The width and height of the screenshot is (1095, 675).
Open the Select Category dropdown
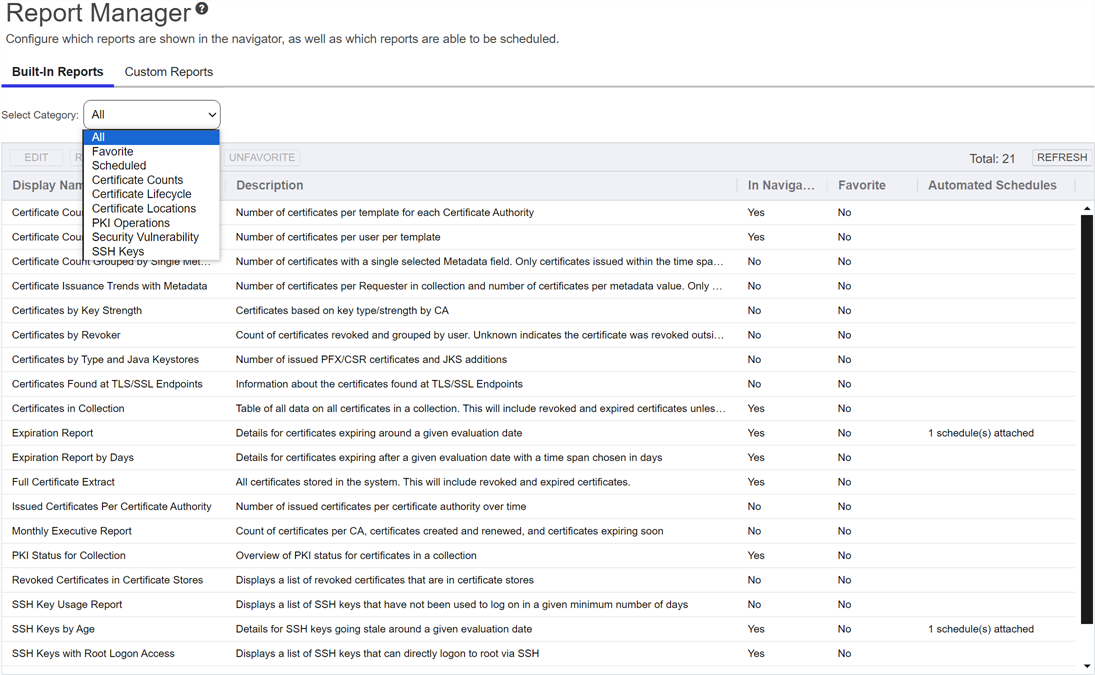point(152,115)
